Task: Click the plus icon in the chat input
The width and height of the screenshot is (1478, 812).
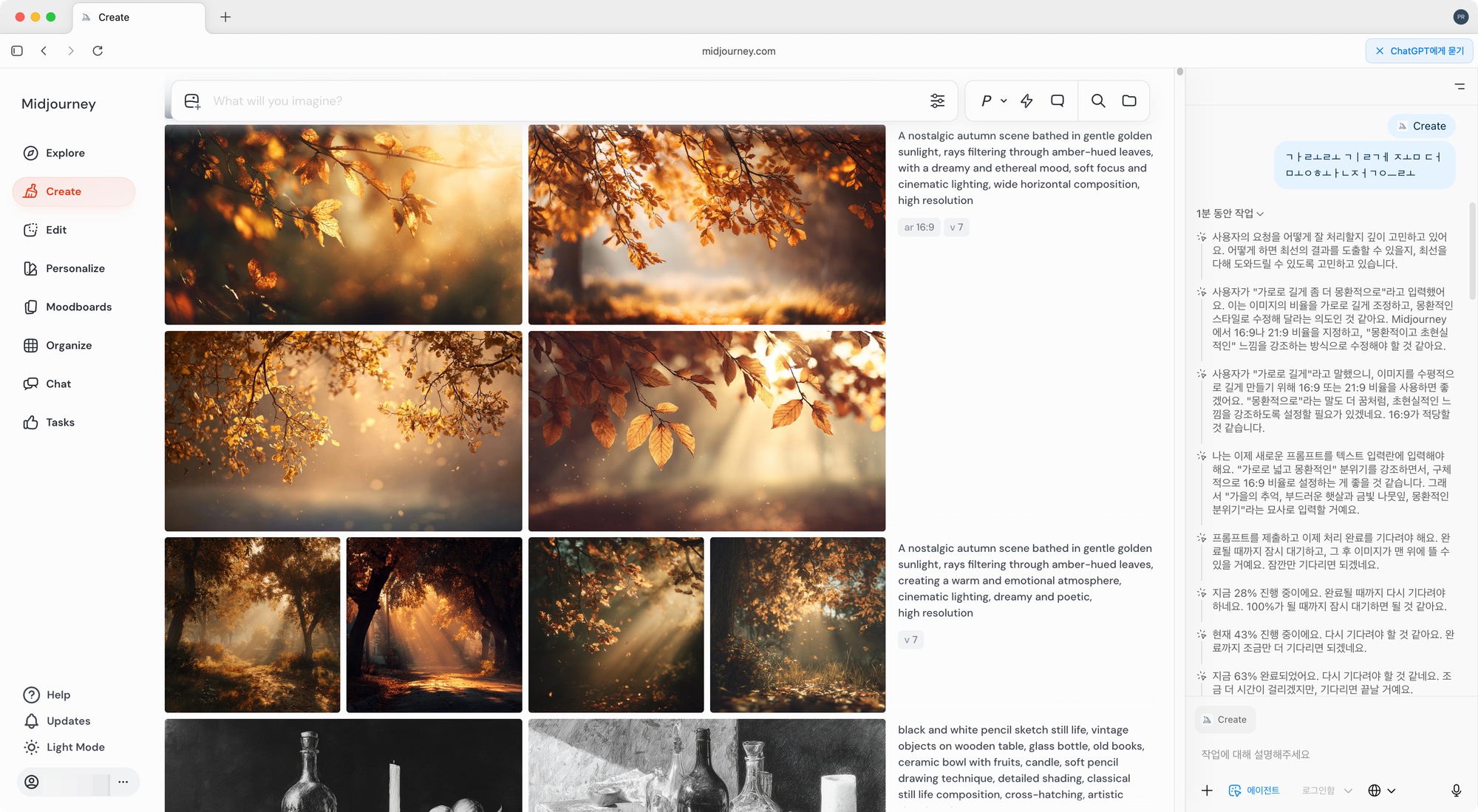Action: pyautogui.click(x=1207, y=790)
